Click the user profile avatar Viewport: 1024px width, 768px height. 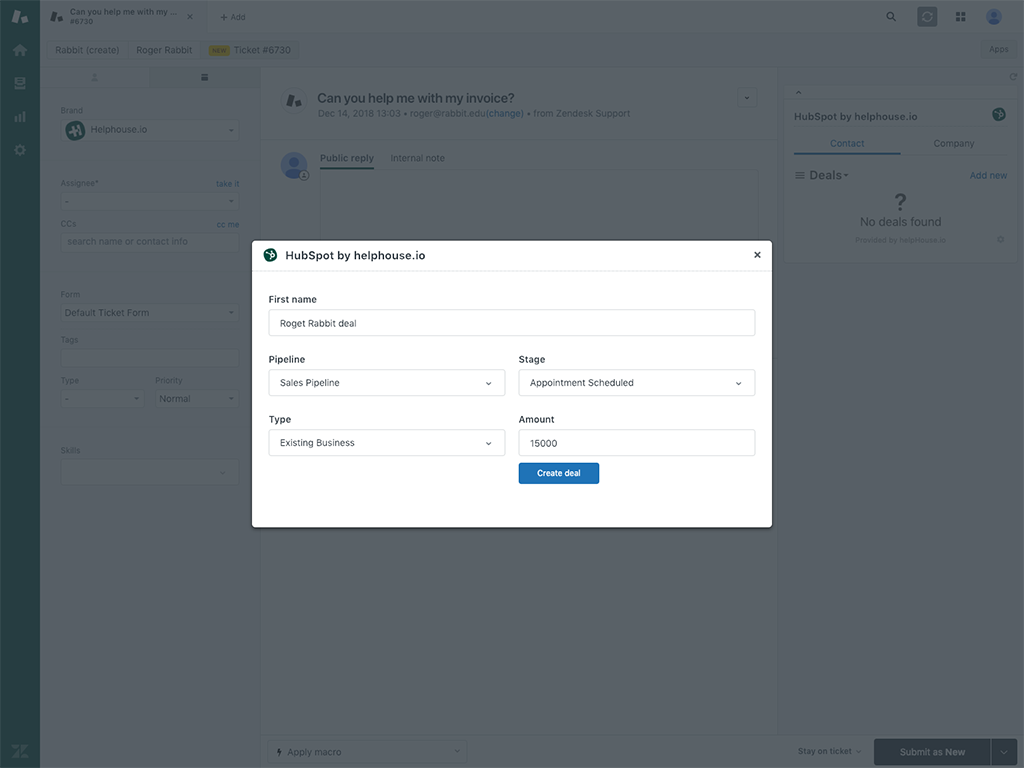click(x=993, y=17)
